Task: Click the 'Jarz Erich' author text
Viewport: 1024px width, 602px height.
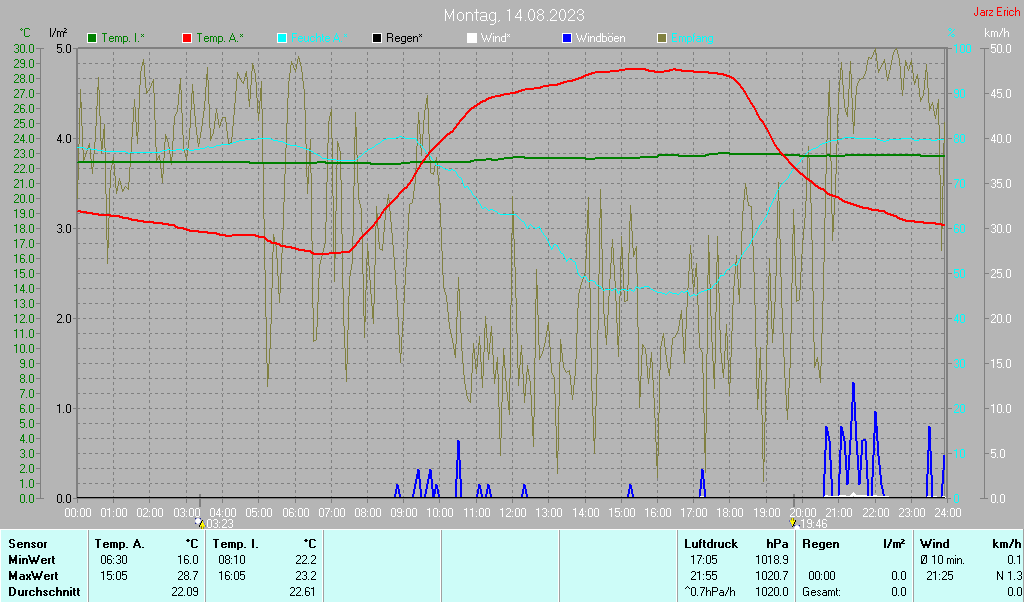Action: click(996, 12)
